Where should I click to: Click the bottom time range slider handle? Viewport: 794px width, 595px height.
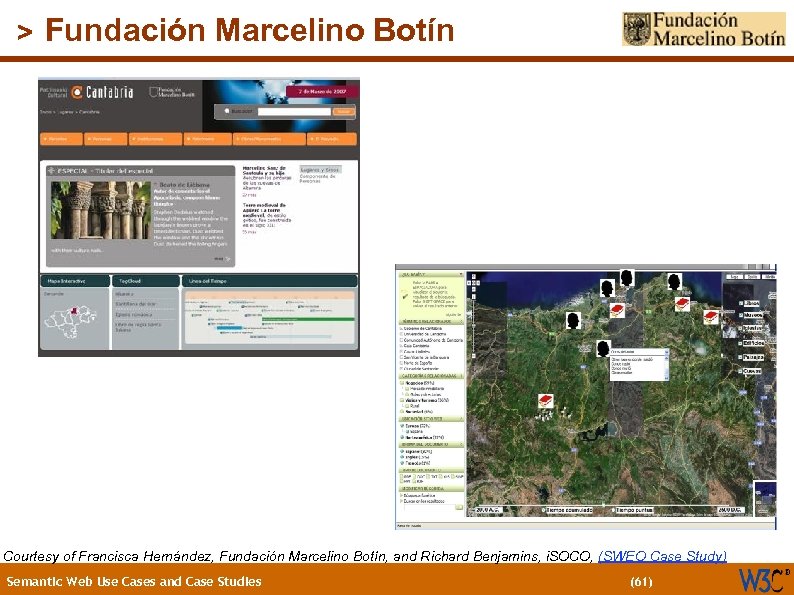pyautogui.click(x=604, y=504)
